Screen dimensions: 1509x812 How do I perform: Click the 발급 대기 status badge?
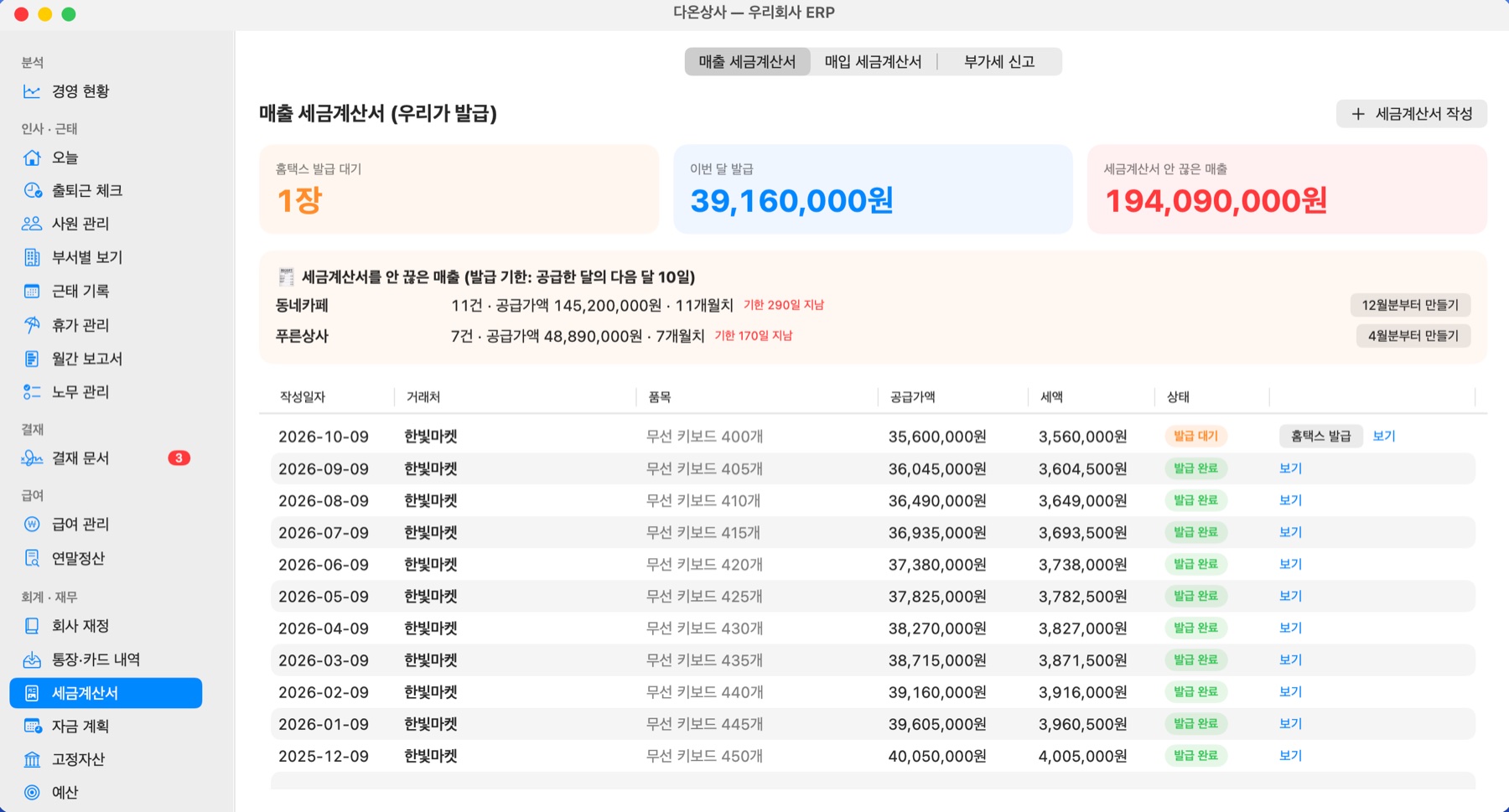[1195, 436]
